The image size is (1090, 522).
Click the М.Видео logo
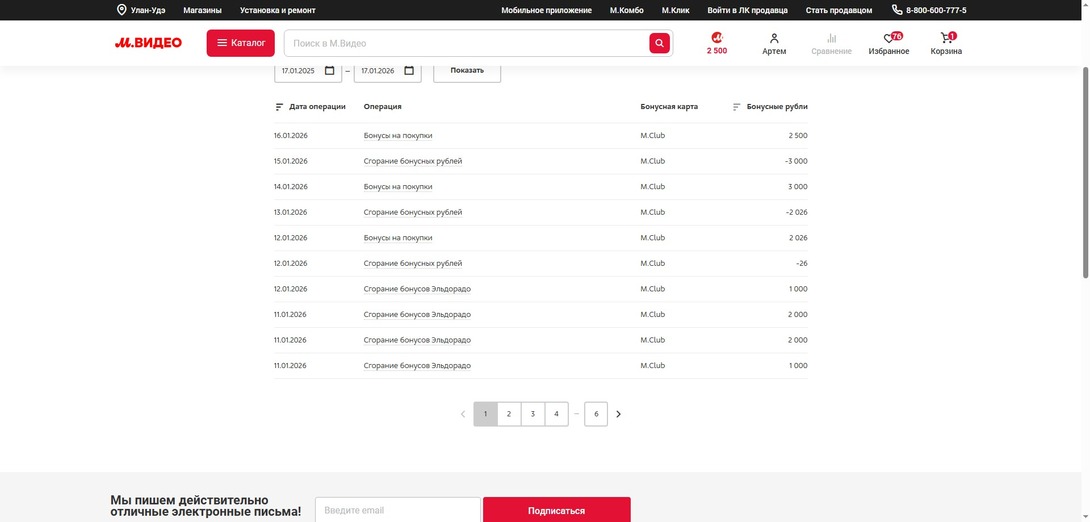[148, 43]
